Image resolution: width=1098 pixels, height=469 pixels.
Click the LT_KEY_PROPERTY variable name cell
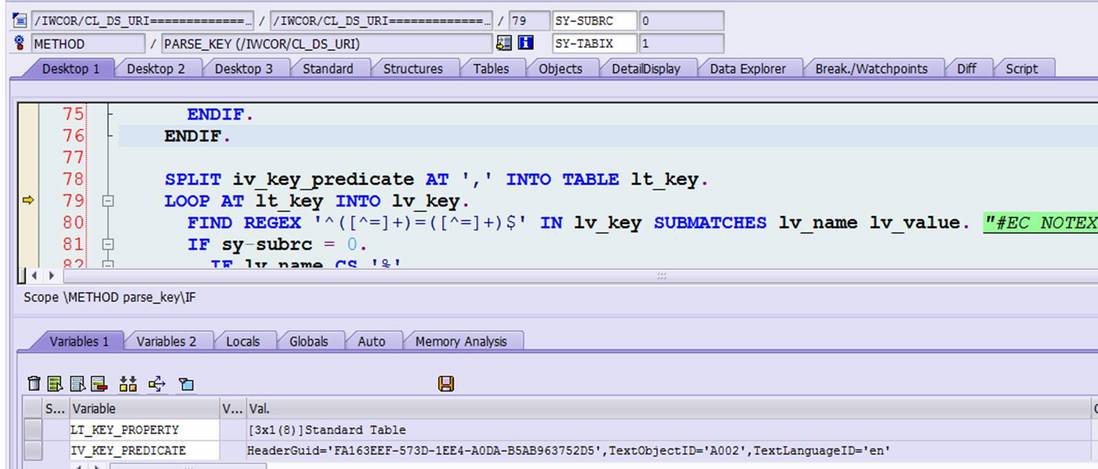coord(144,430)
